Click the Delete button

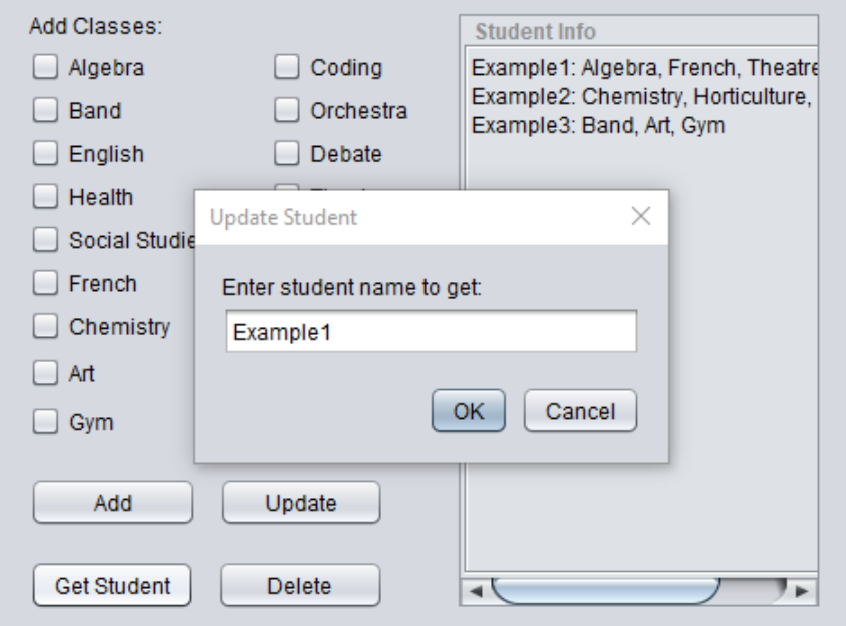pyautogui.click(x=300, y=586)
